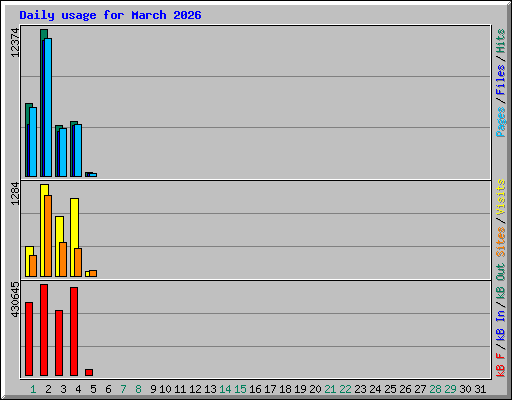Click day 2 on the x-axis

48,389
